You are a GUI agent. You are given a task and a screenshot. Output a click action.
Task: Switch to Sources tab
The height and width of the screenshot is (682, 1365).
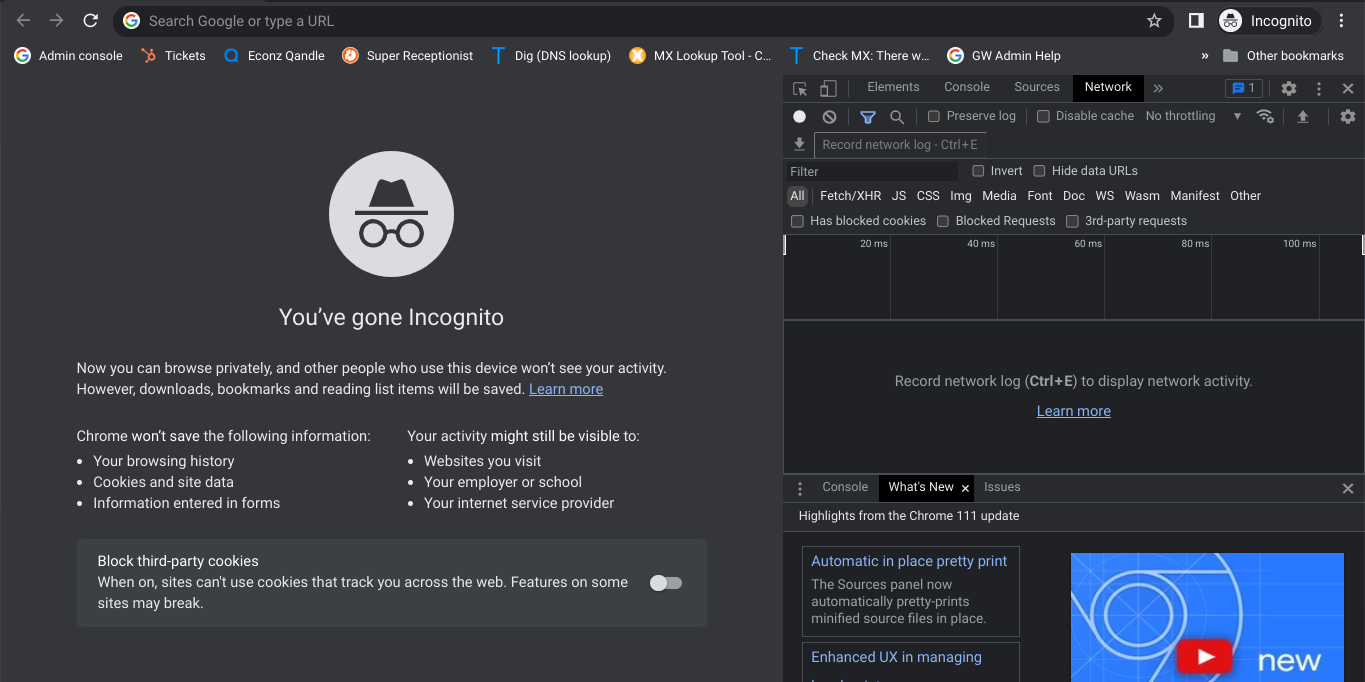pyautogui.click(x=1037, y=87)
